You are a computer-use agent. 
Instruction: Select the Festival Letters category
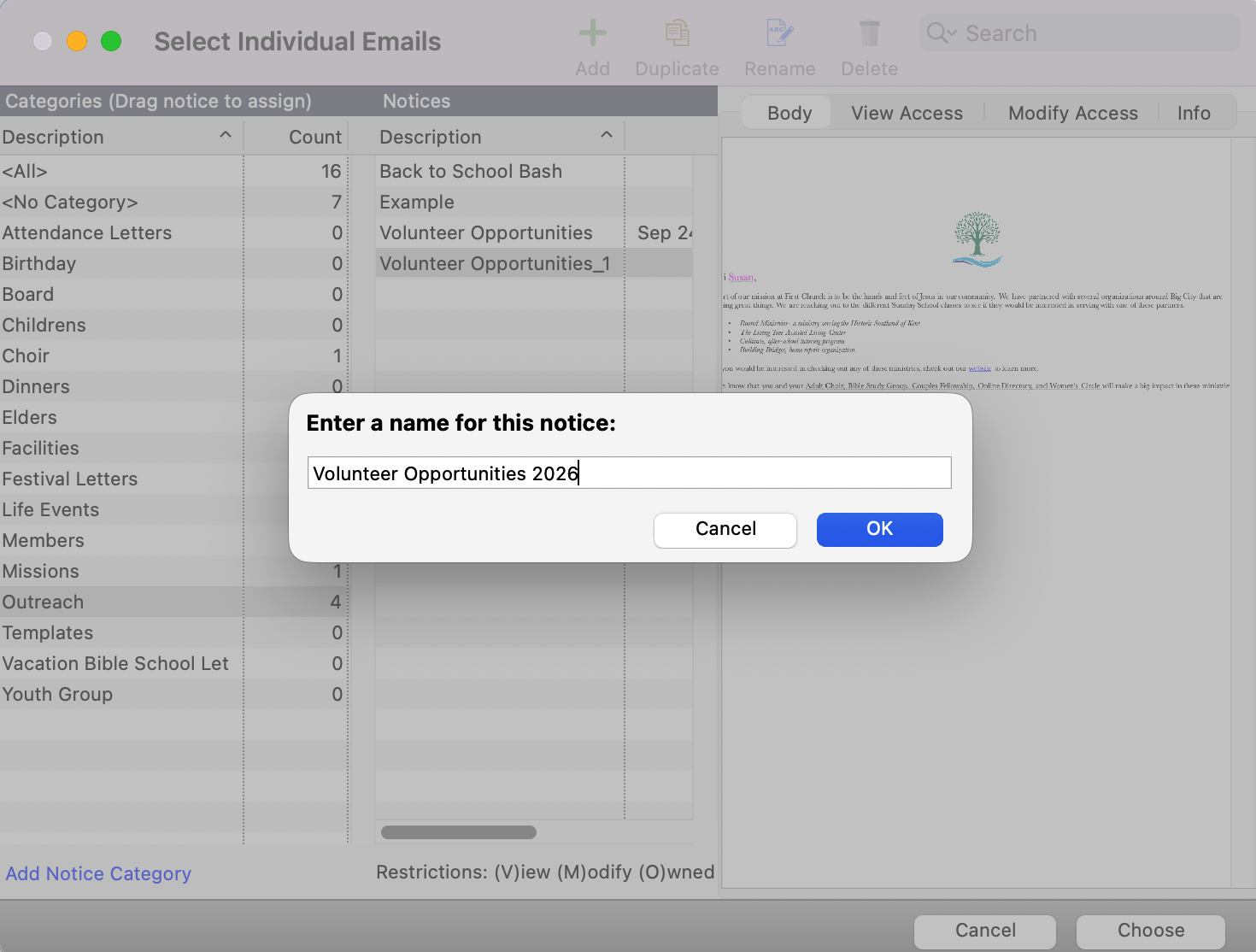tap(145, 479)
